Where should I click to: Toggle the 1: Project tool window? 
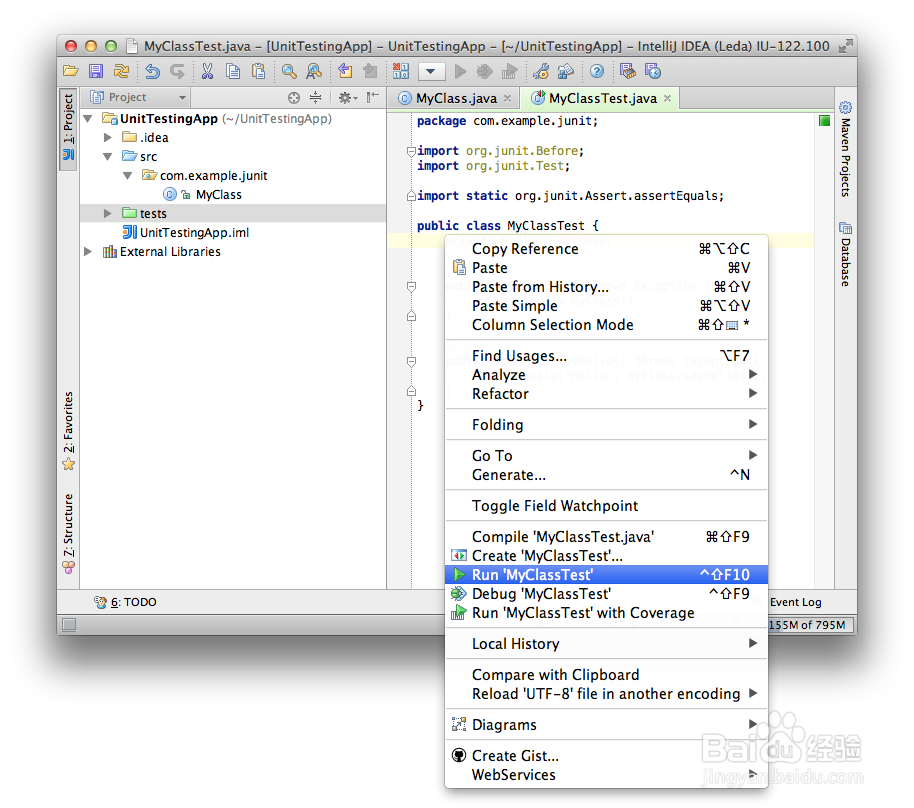click(68, 128)
